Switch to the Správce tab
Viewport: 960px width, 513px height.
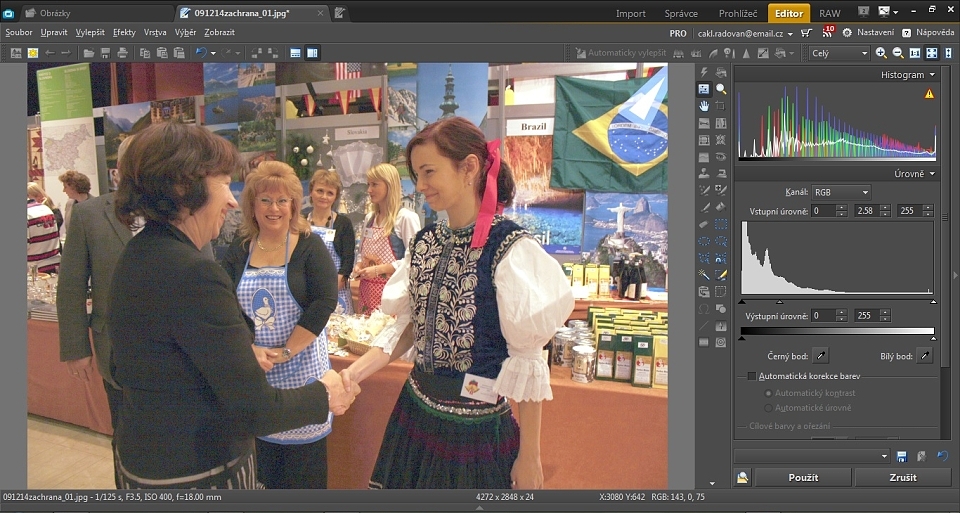coord(681,13)
